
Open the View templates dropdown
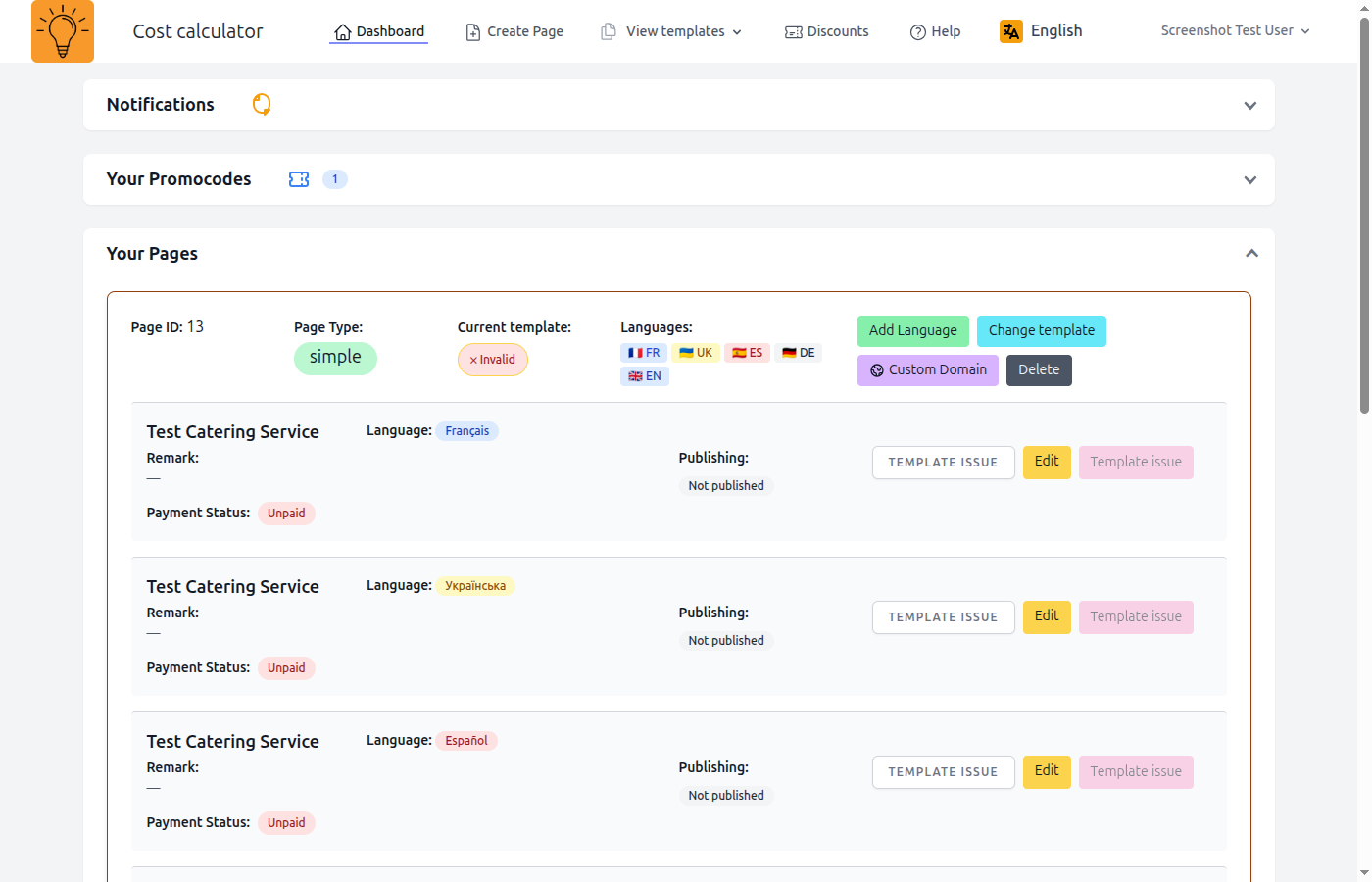(671, 31)
